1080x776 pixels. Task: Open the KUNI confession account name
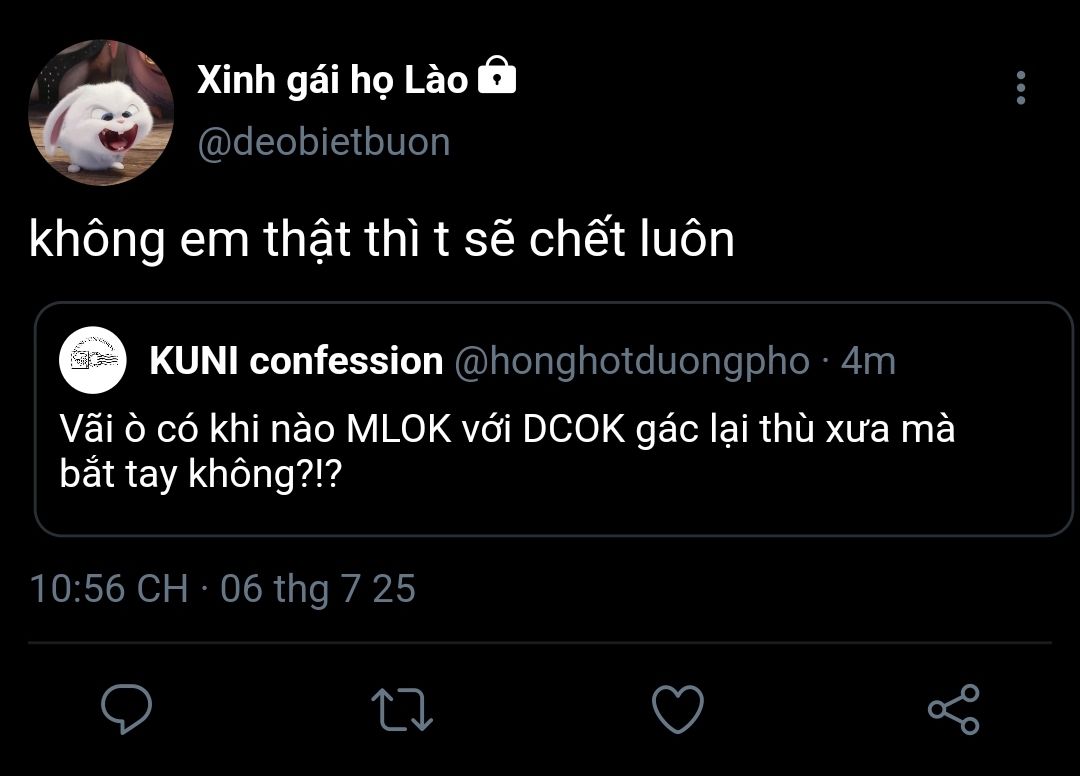[296, 361]
